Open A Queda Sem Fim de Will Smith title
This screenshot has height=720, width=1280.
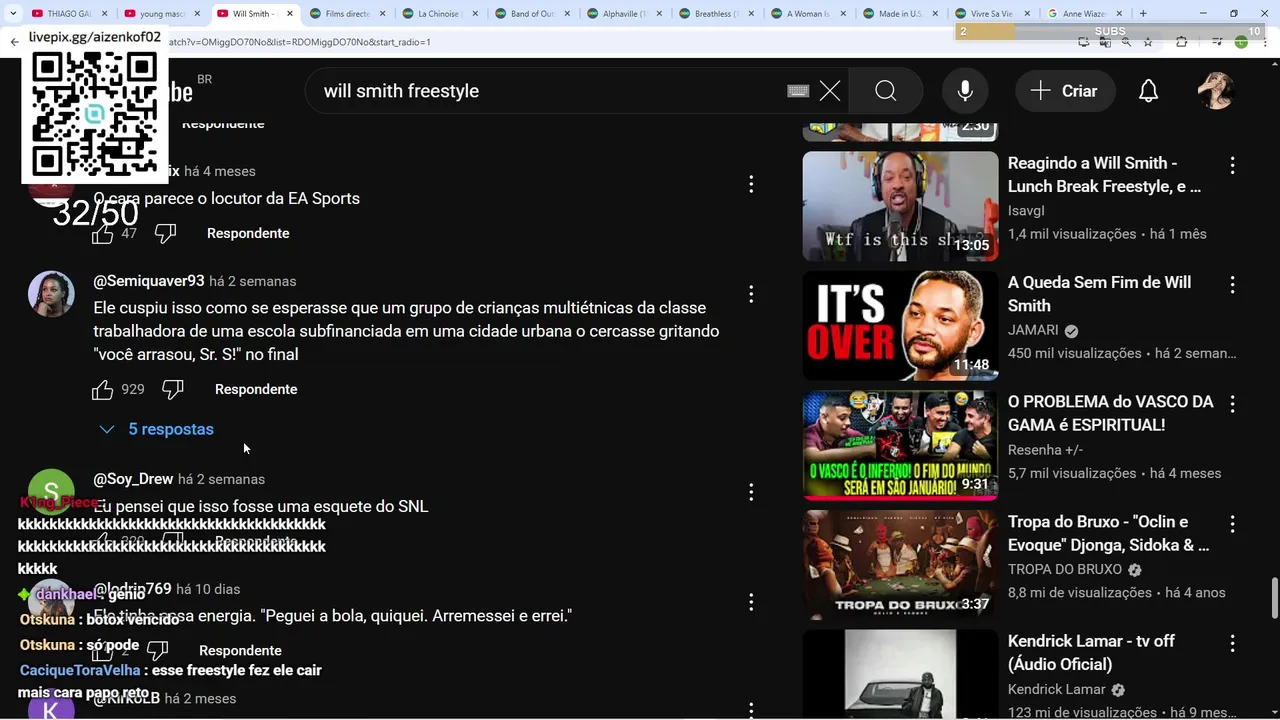point(1099,294)
